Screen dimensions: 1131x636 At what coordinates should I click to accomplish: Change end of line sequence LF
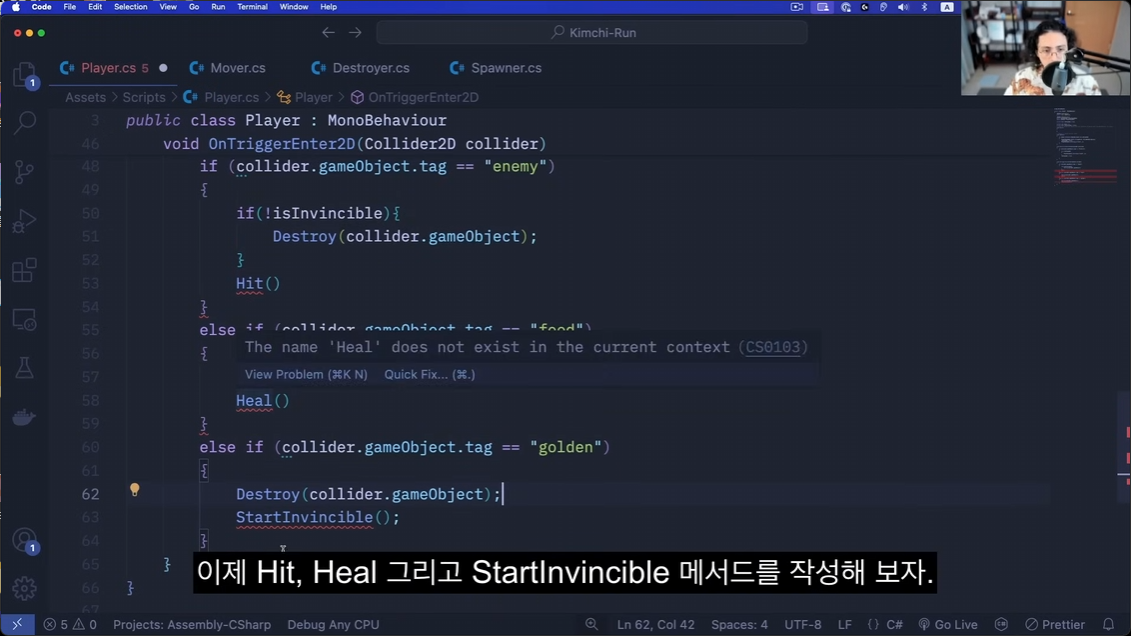(x=845, y=624)
